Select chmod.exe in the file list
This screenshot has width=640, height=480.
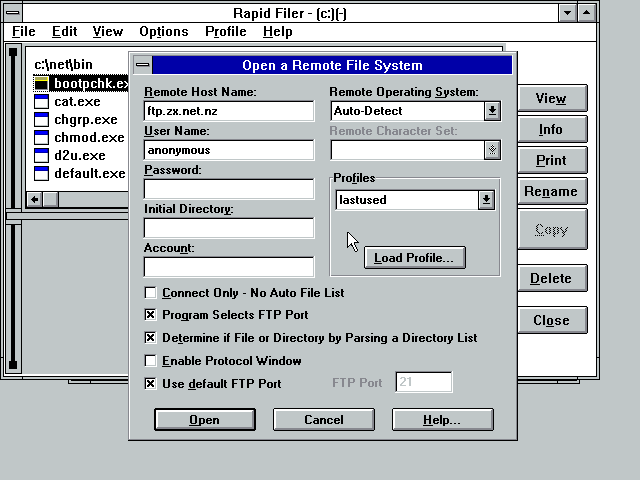pos(89,138)
